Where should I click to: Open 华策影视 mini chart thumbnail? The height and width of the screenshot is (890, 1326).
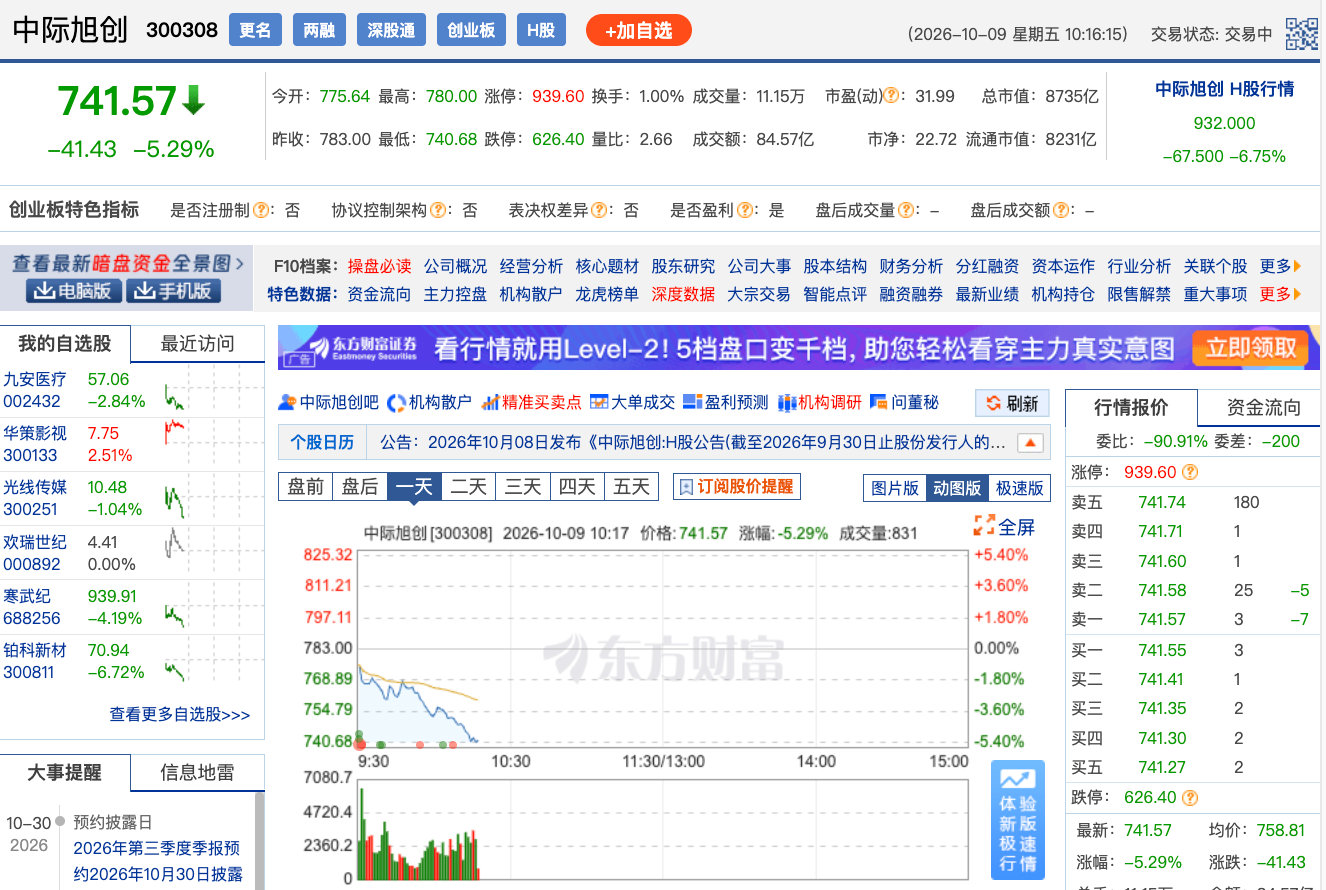click(x=175, y=433)
